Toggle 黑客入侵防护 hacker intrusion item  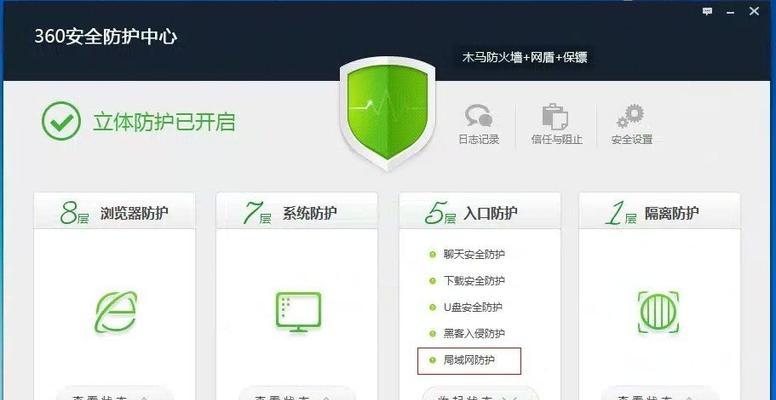click(x=468, y=333)
